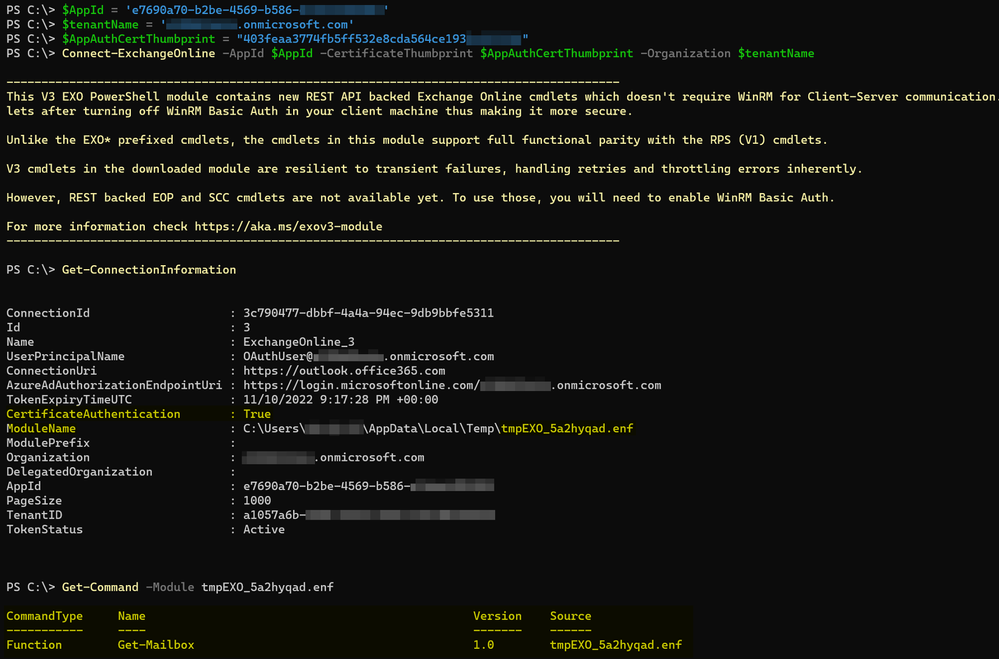Click the -Module parameter of Get-Command
The width and height of the screenshot is (999, 659).
tap(170, 587)
